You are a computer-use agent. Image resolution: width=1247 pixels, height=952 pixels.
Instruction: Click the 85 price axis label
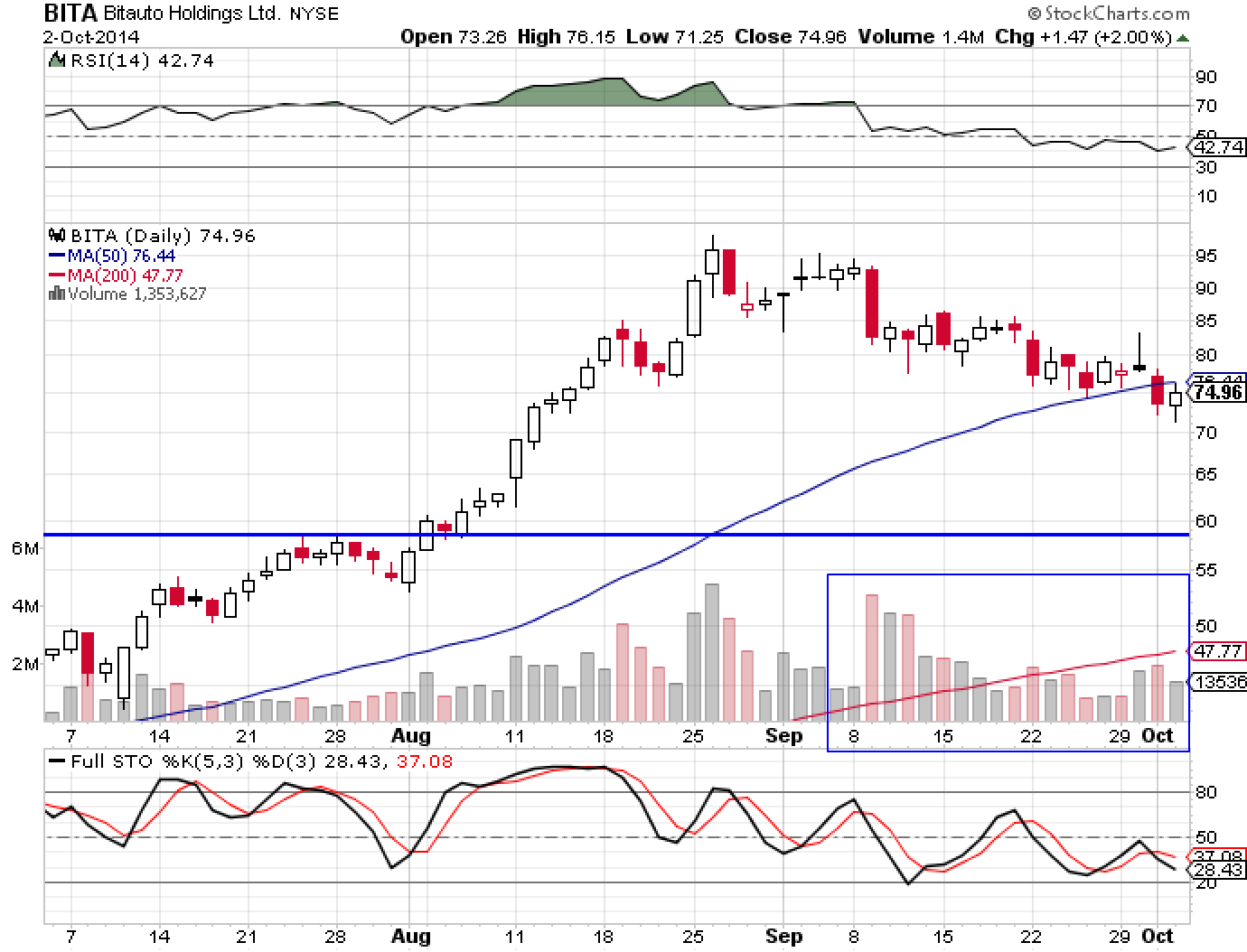[x=1205, y=322]
